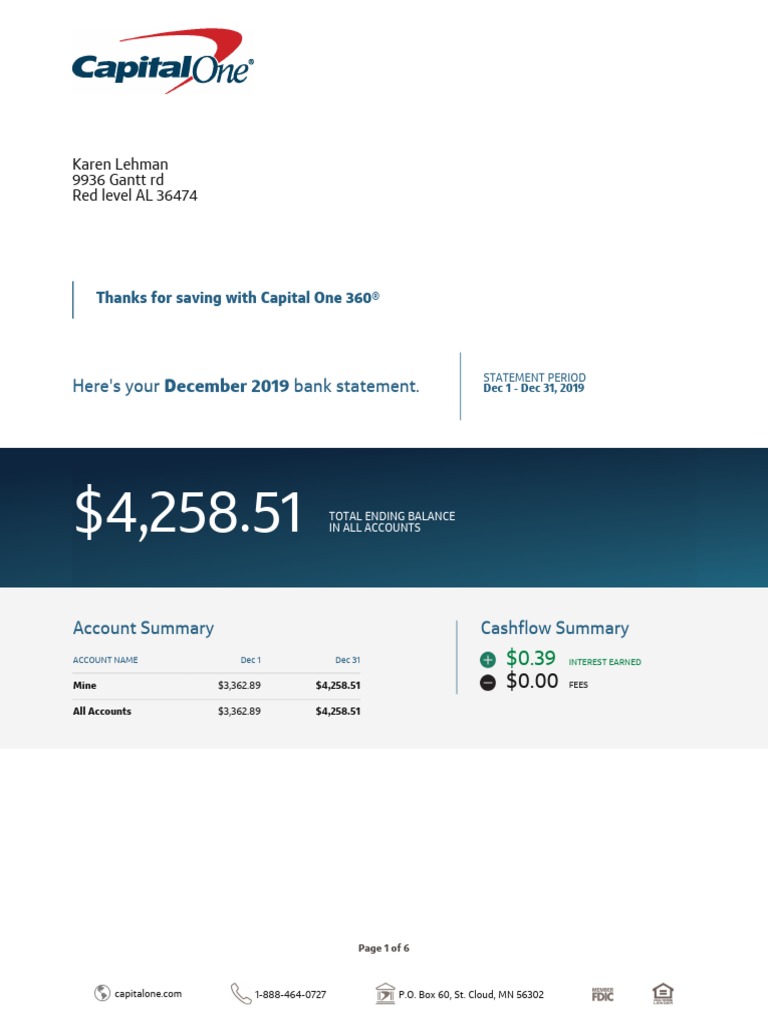Click the Capital One logo
Image resolution: width=768 pixels, height=1024 pixels.
click(162, 62)
